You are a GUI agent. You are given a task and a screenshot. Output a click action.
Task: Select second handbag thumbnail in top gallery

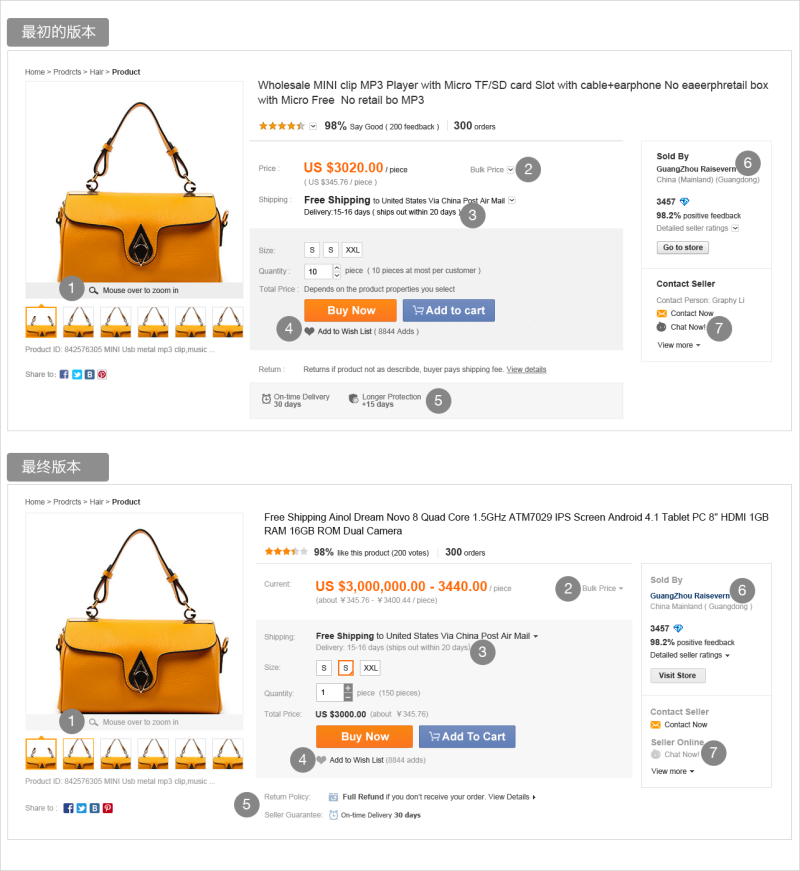point(78,322)
